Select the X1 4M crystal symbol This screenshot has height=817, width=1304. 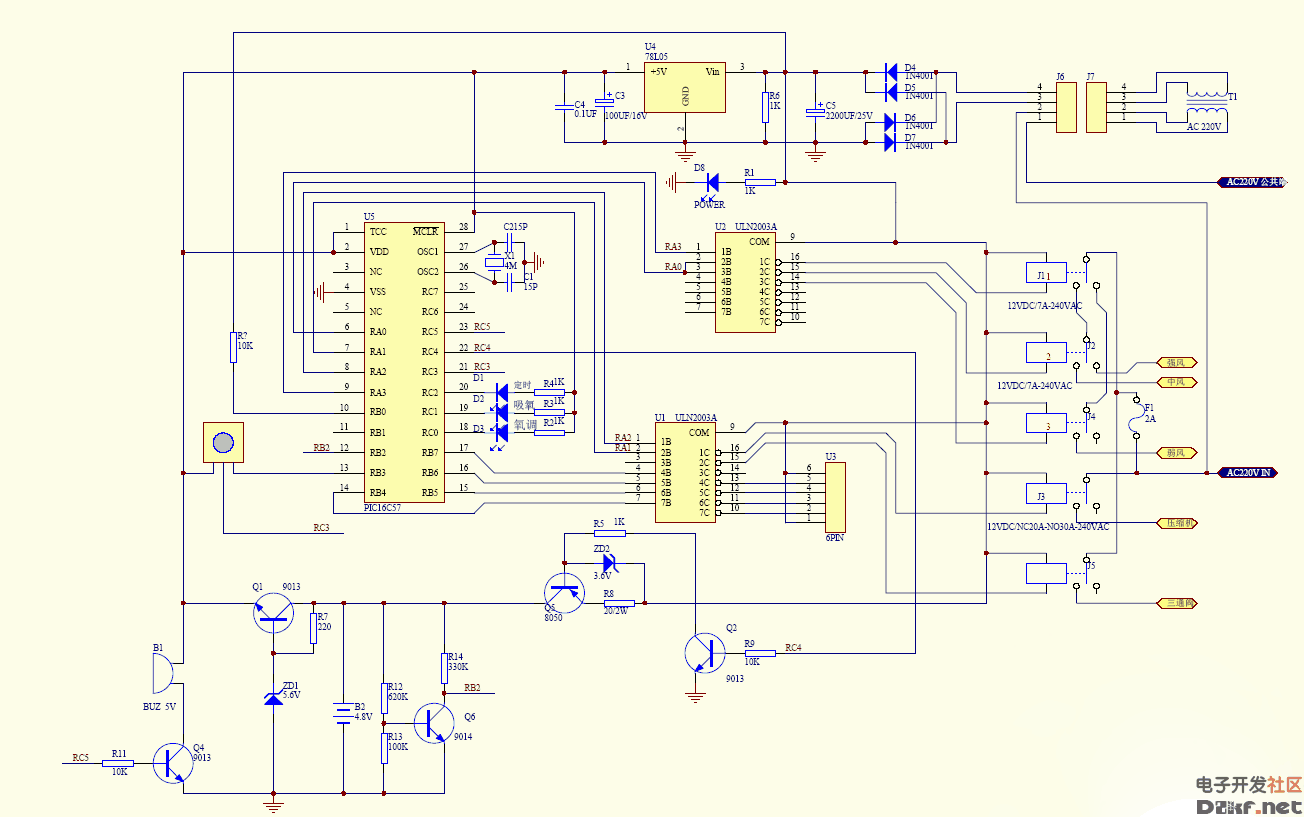pyautogui.click(x=494, y=262)
